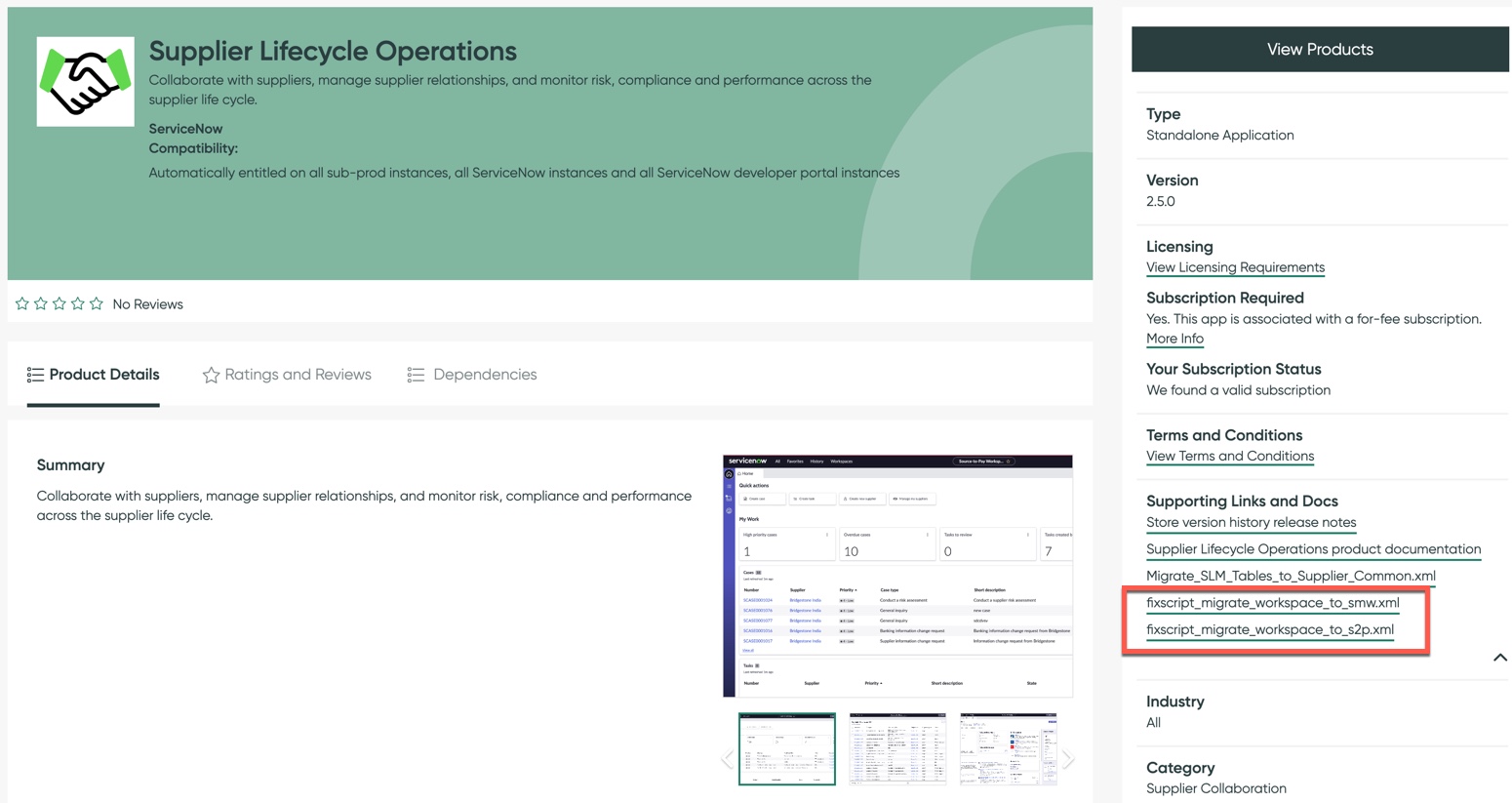
Task: Switch to the Ratings and Reviews tab
Action: click(287, 375)
